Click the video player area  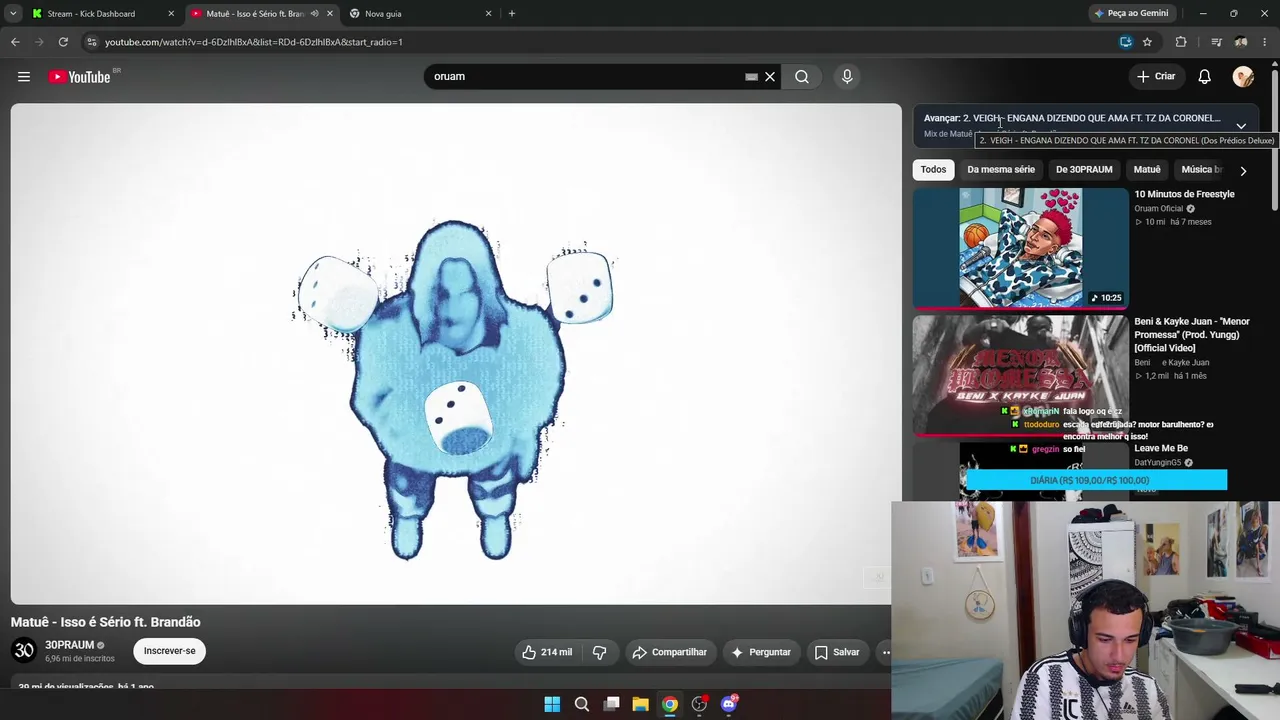pyautogui.click(x=456, y=354)
